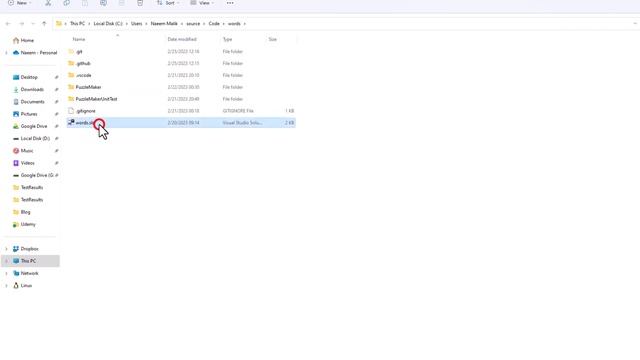Click the Copy icon in toolbar
The image size is (640, 360).
[67, 3]
